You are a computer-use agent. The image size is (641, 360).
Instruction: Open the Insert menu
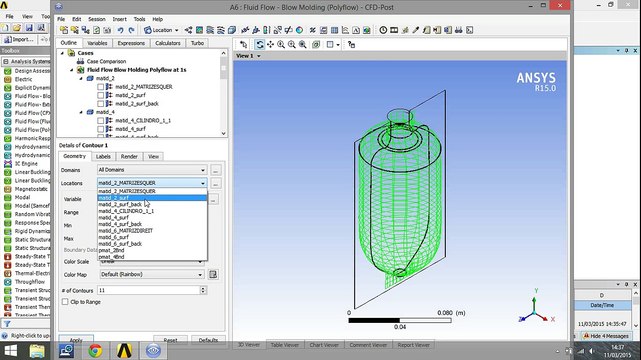(119, 19)
